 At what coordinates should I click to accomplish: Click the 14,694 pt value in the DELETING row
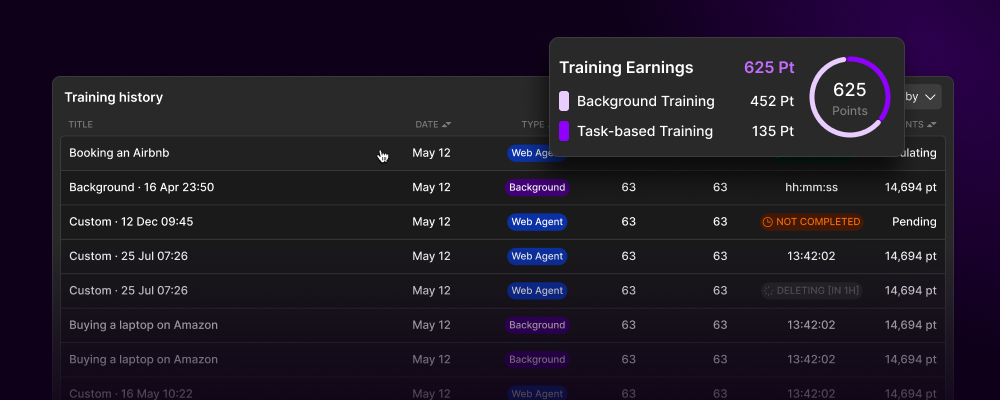click(x=911, y=291)
